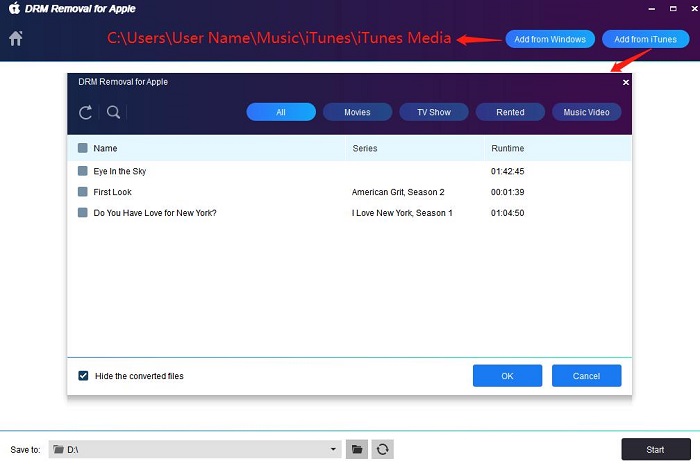
Task: Click the OK button
Action: point(507,376)
